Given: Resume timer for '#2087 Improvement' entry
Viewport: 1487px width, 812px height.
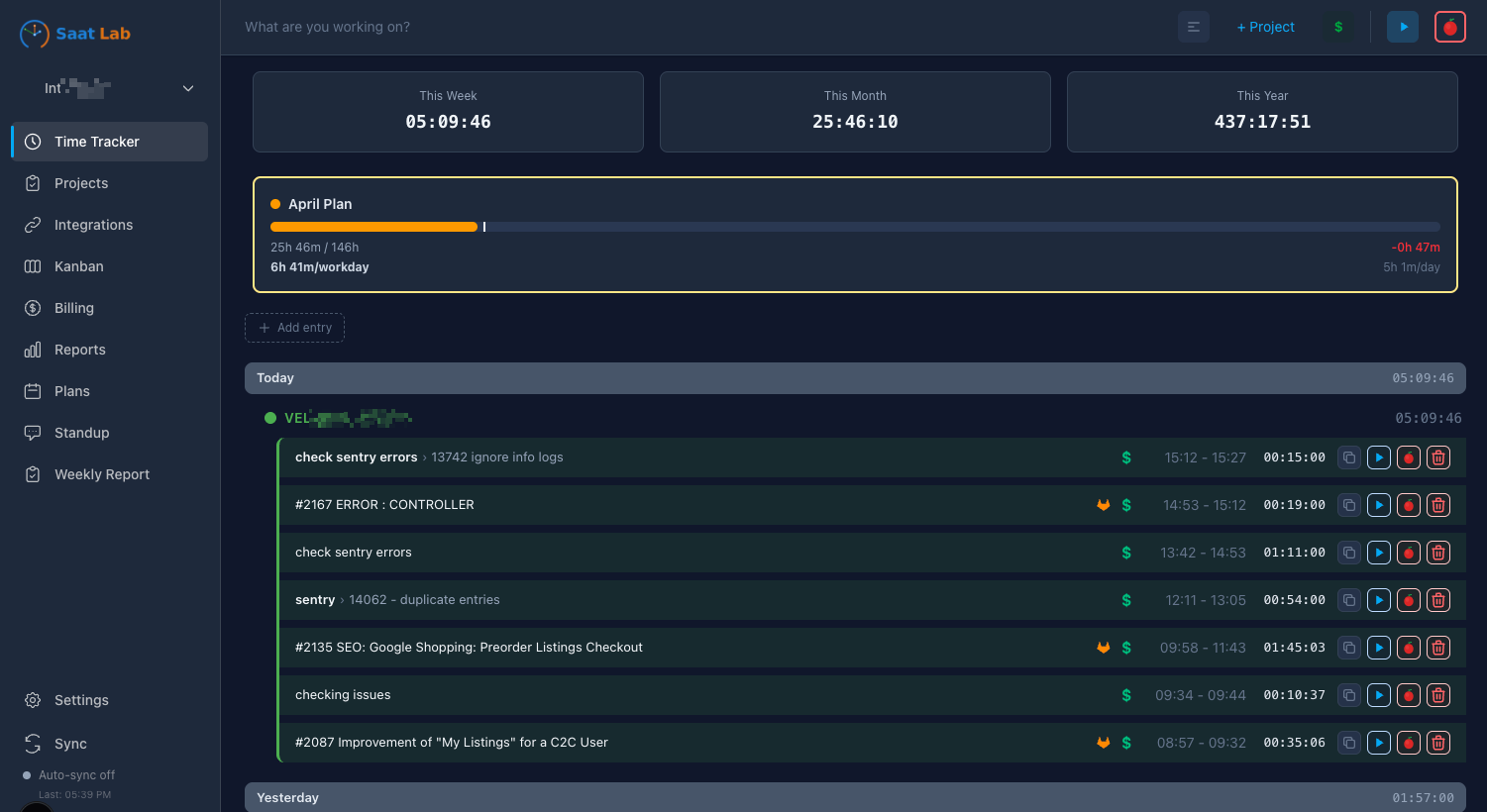Looking at the screenshot, I should click(1379, 743).
